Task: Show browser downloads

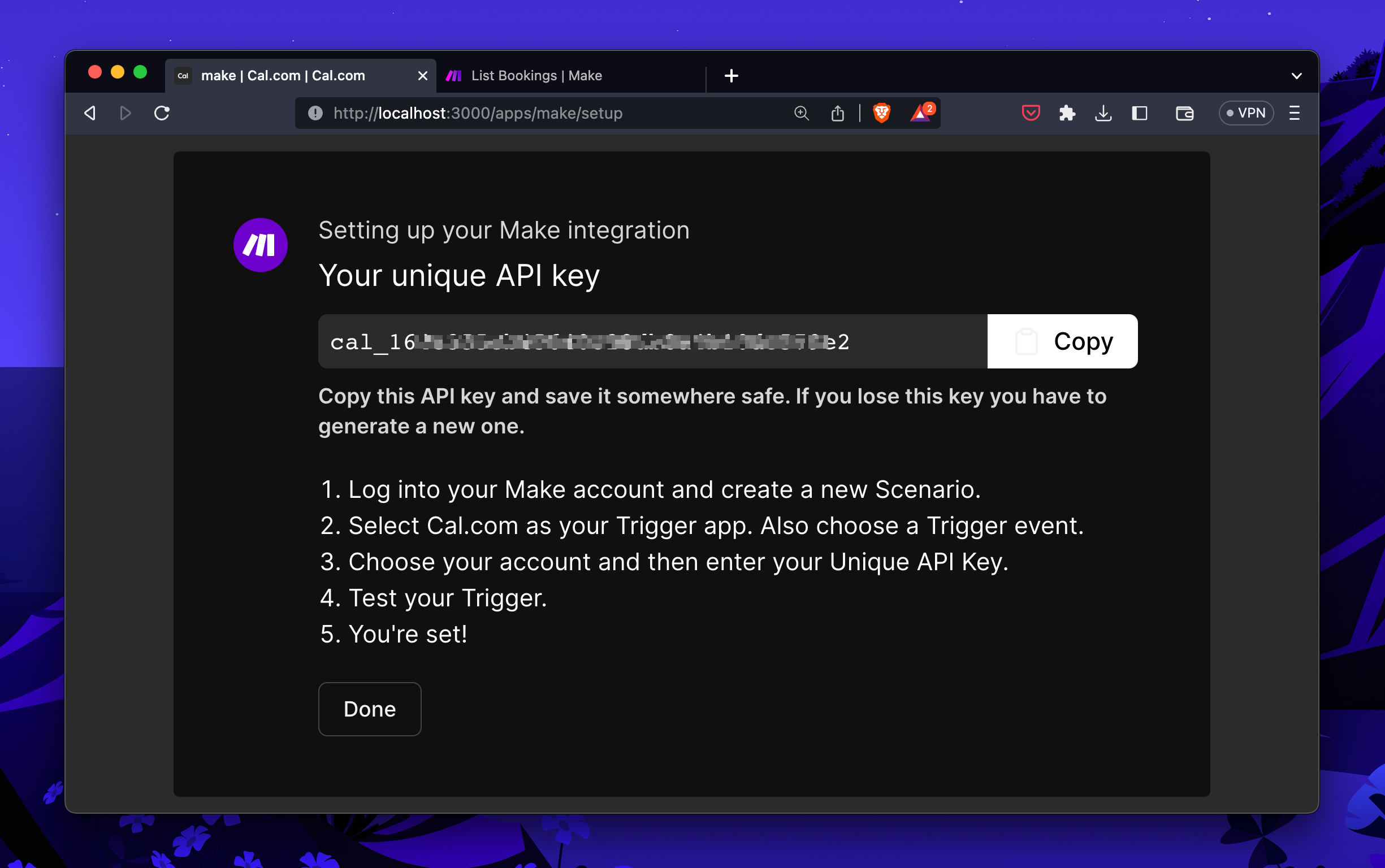Action: pyautogui.click(x=1103, y=113)
